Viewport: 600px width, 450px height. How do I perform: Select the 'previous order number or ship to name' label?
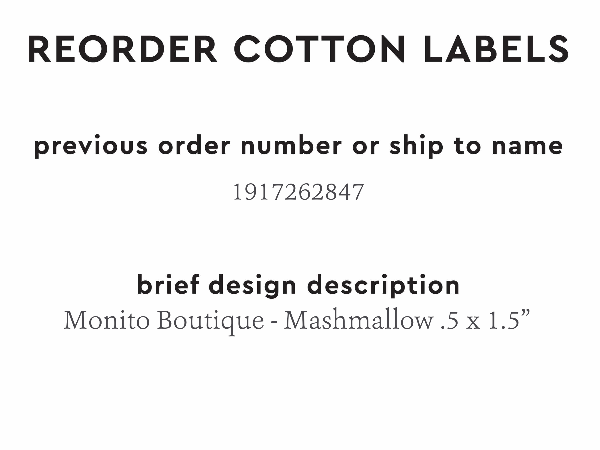298,146
